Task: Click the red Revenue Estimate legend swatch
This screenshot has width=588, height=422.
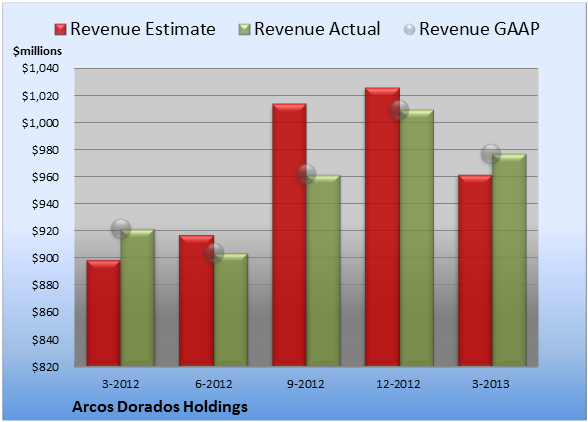Action: click(x=60, y=30)
